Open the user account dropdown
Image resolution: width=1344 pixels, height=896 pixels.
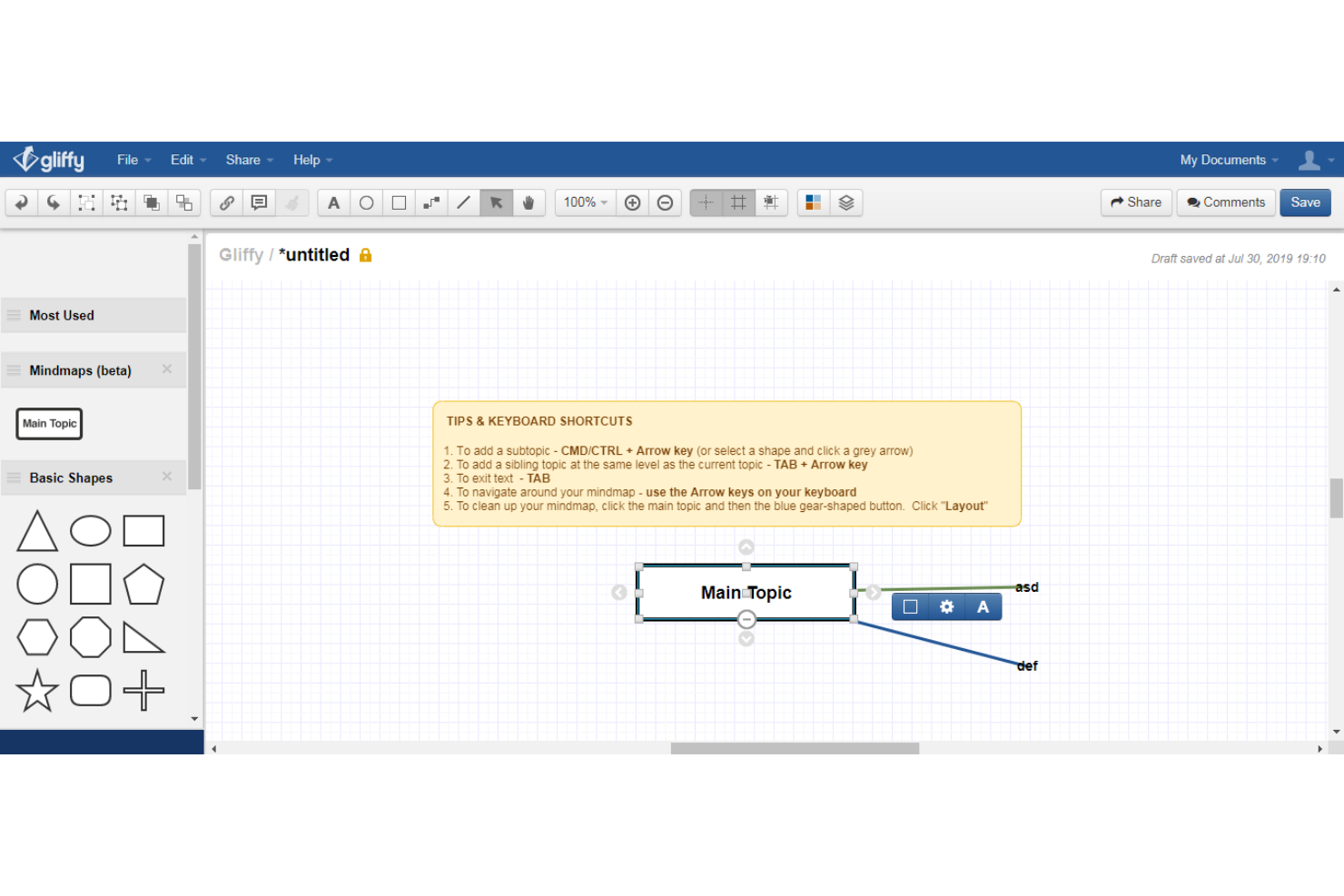pyautogui.click(x=1316, y=160)
